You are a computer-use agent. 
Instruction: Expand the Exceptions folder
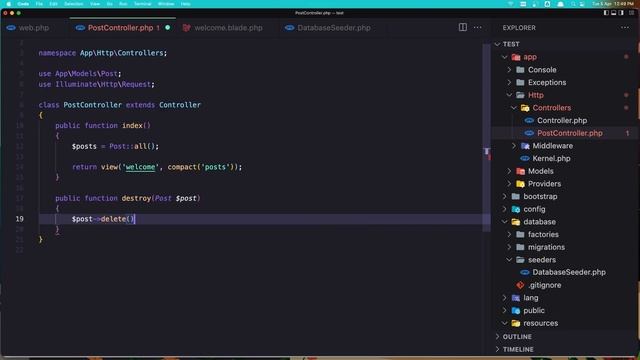[x=509, y=82]
